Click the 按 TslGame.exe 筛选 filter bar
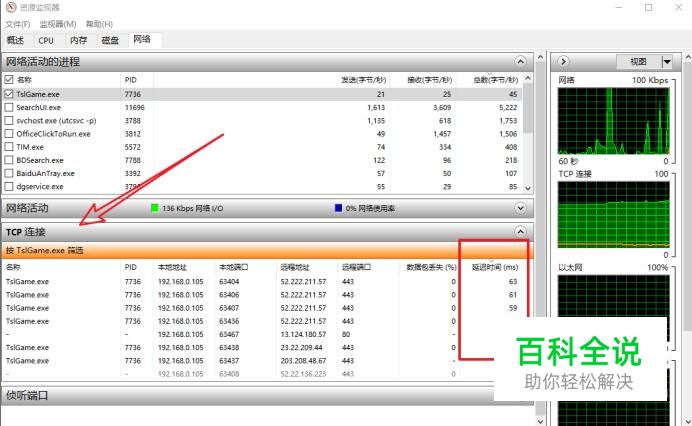The image size is (692, 426). (x=267, y=250)
